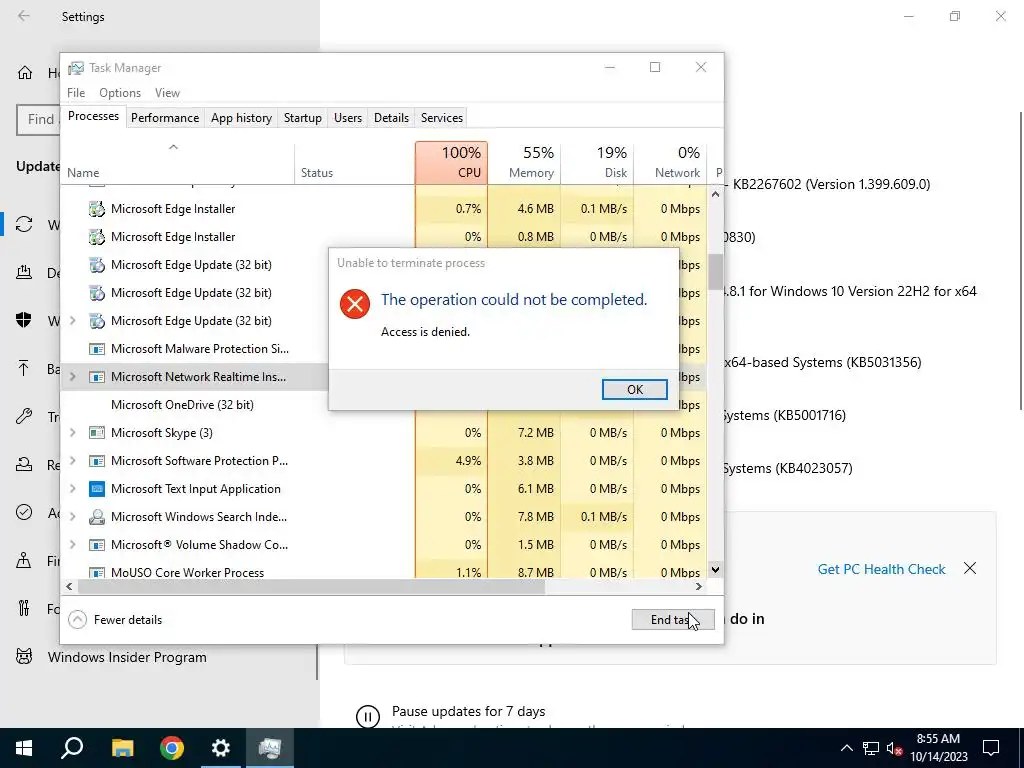Open the Get PC Health Check link
The image size is (1024, 768).
pos(881,569)
